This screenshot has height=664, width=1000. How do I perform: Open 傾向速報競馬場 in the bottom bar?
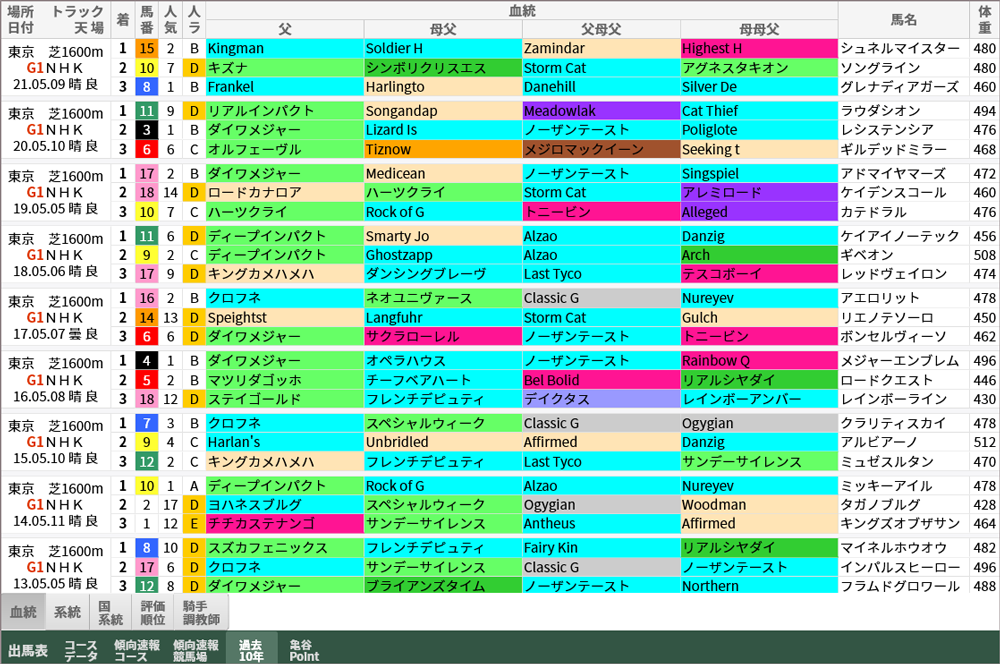coord(195,650)
